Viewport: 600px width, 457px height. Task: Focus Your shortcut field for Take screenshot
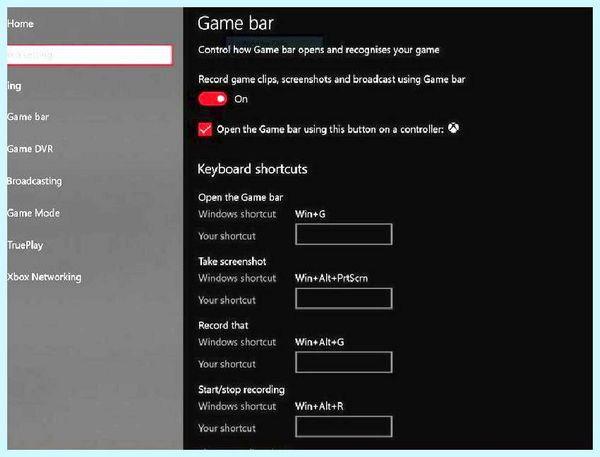point(344,299)
